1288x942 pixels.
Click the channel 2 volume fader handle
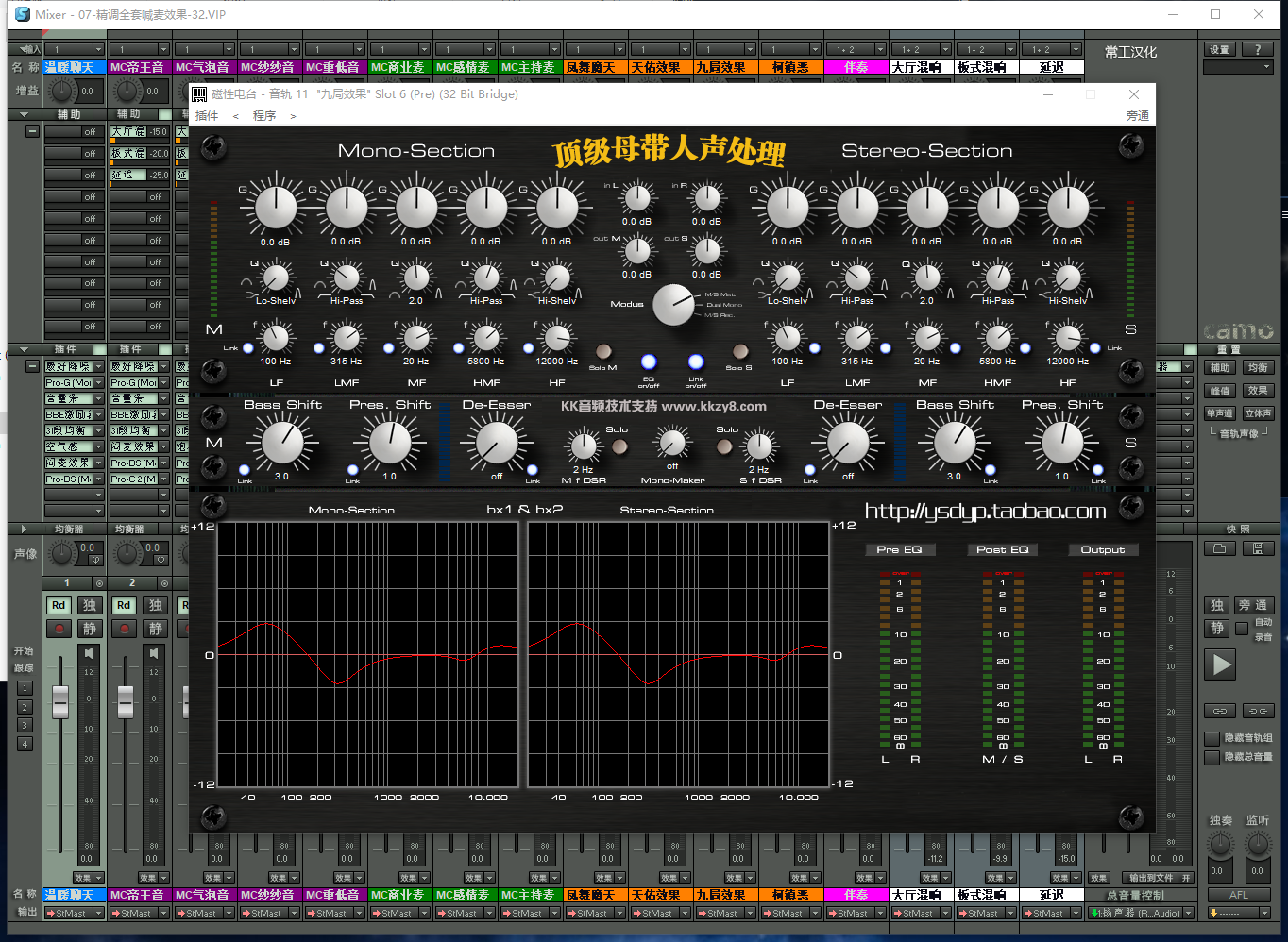[126, 701]
